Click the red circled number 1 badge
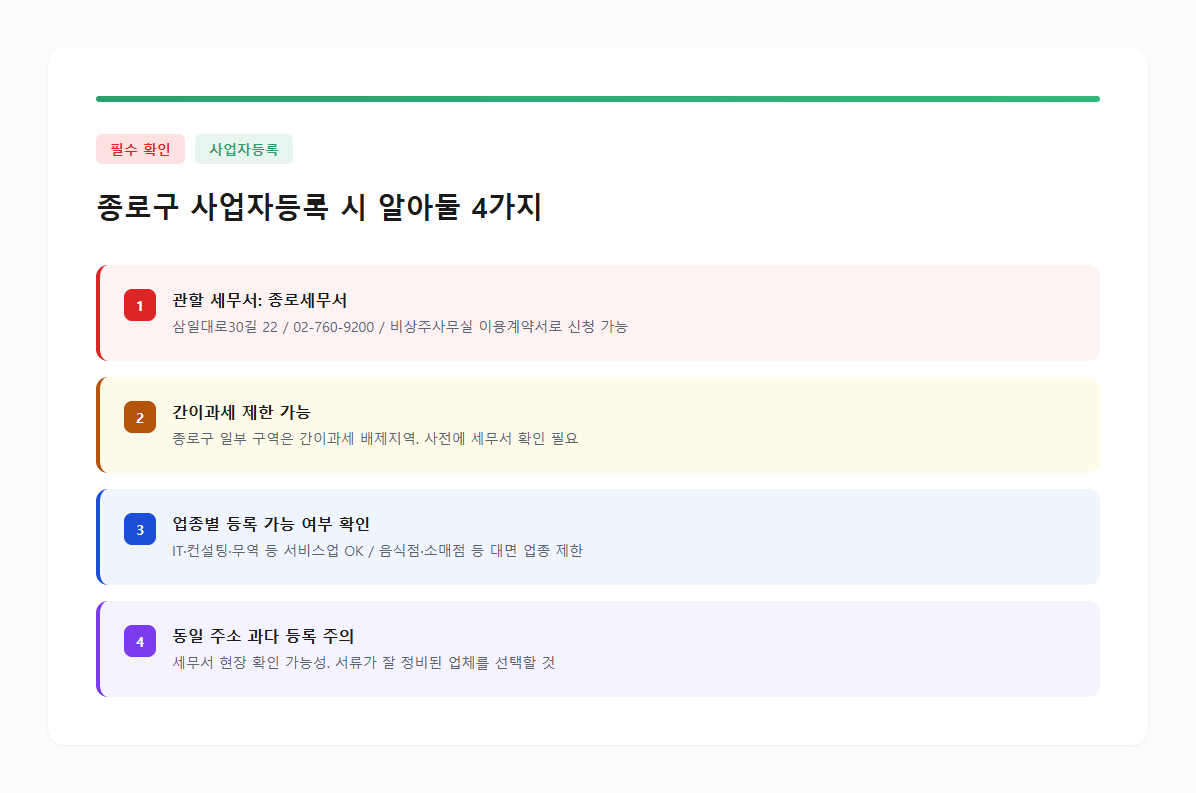The width and height of the screenshot is (1196, 793). pyautogui.click(x=140, y=305)
